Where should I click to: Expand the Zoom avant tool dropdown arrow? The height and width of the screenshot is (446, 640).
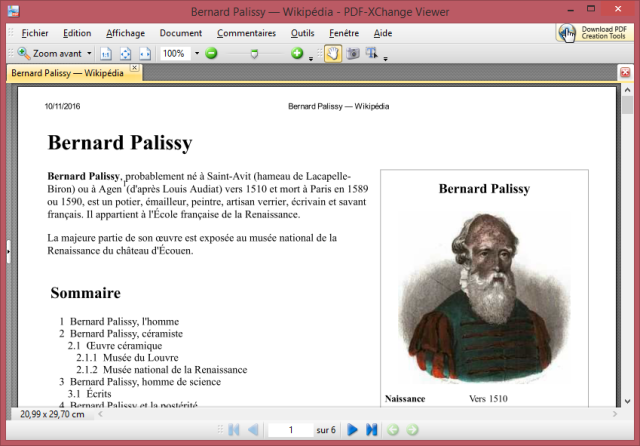tap(89, 53)
